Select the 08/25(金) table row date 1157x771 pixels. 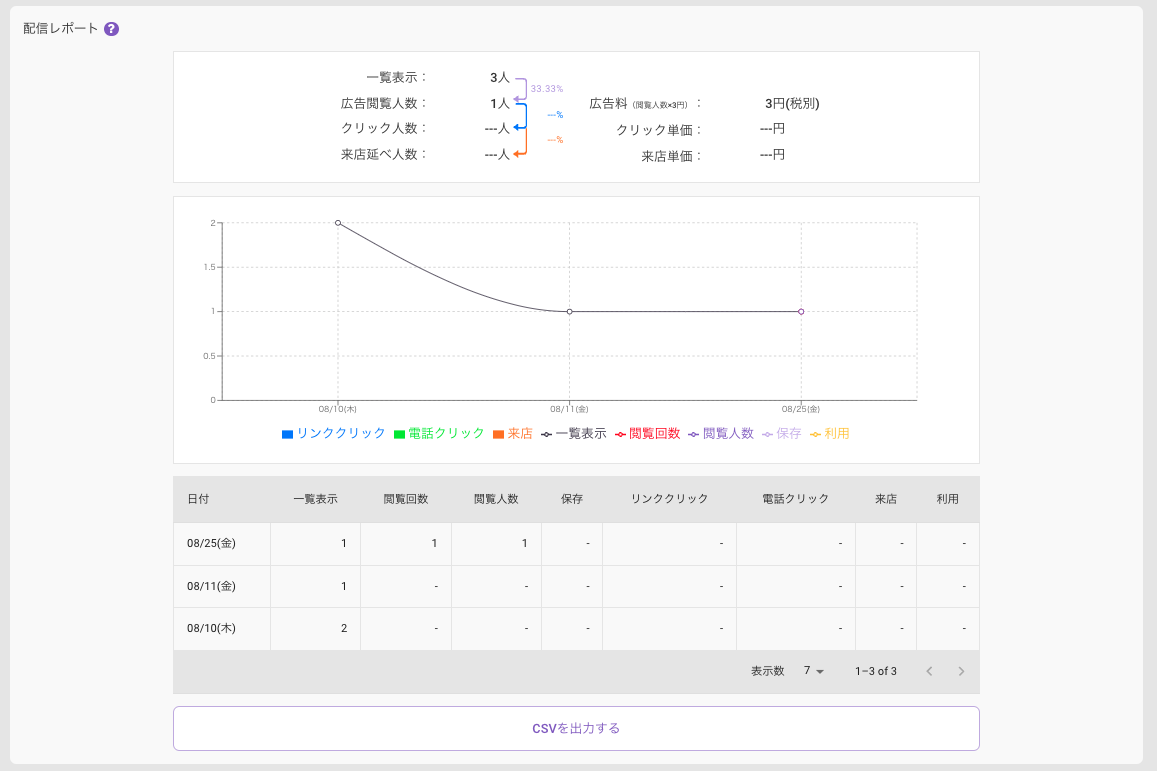tap(211, 544)
